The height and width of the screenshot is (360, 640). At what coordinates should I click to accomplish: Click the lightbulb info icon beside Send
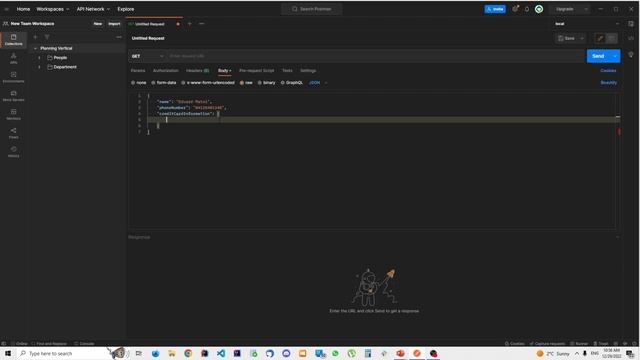(x=631, y=55)
